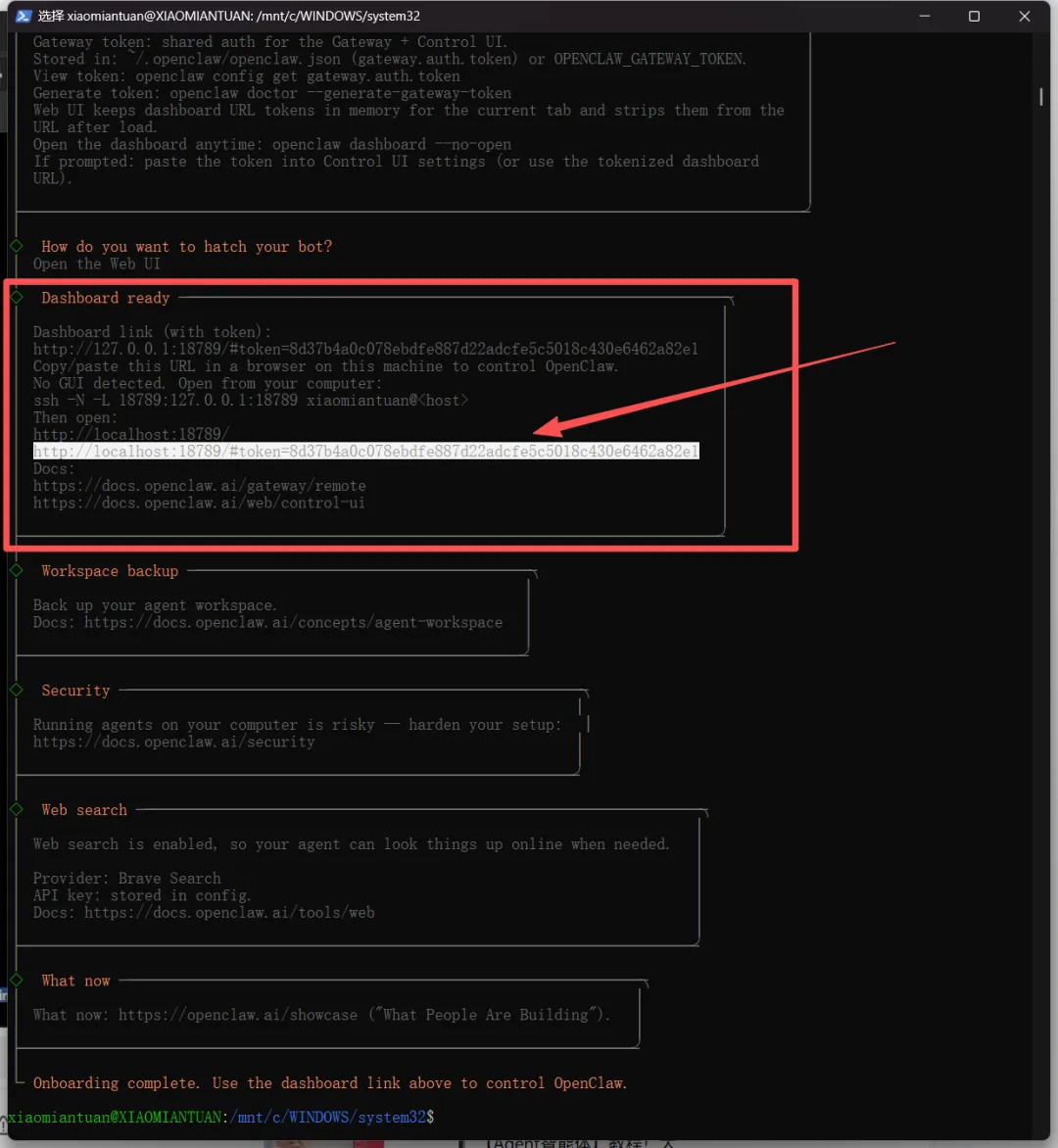Open the concepts/agent-workspace docs link
Screen dimensions: 1058x1148
[x=293, y=622]
